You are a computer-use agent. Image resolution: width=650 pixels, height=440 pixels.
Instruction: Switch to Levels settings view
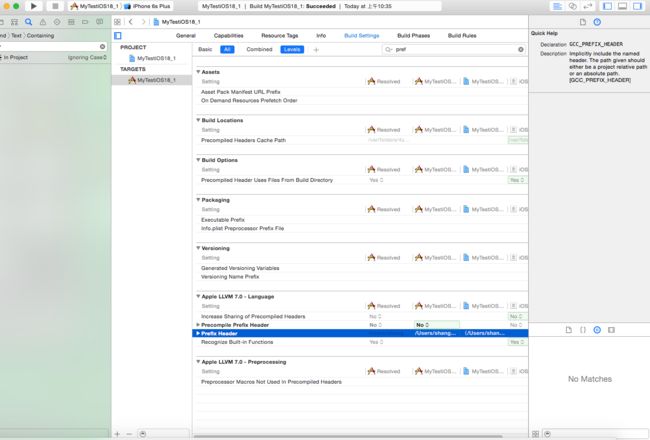[x=292, y=49]
